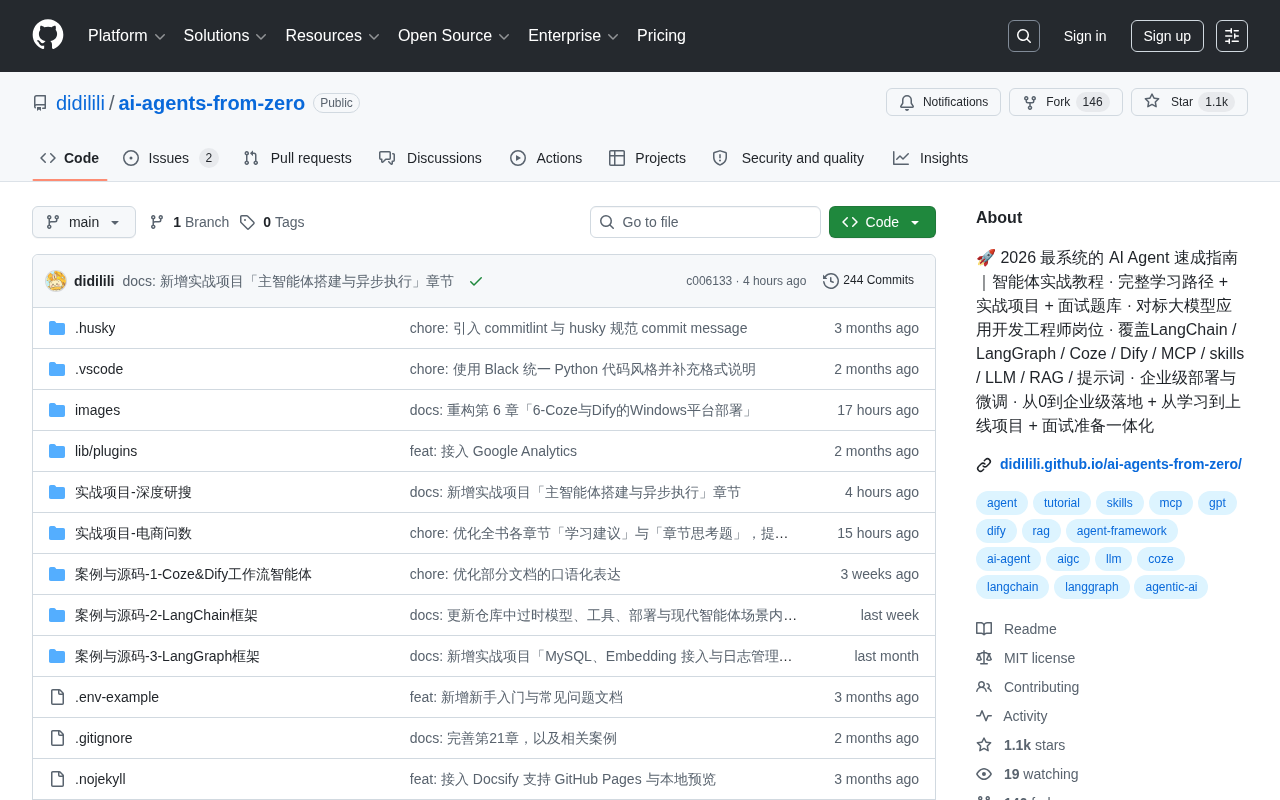Switch to the Issues tab
This screenshot has height=800, width=1280.
click(x=170, y=158)
